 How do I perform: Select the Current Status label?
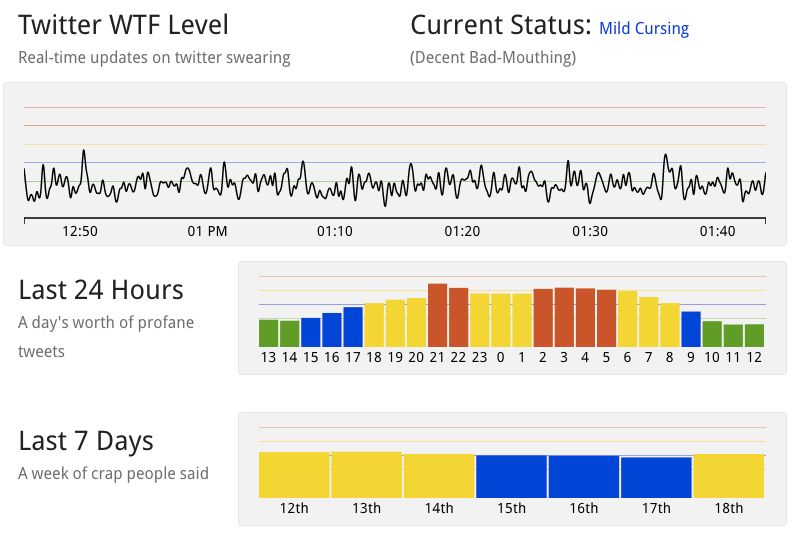tap(501, 25)
